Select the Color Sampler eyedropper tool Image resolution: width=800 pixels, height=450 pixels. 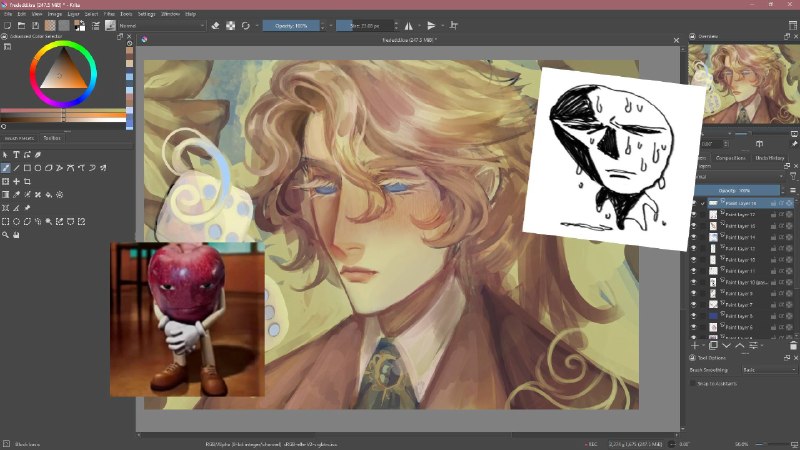coord(16,194)
